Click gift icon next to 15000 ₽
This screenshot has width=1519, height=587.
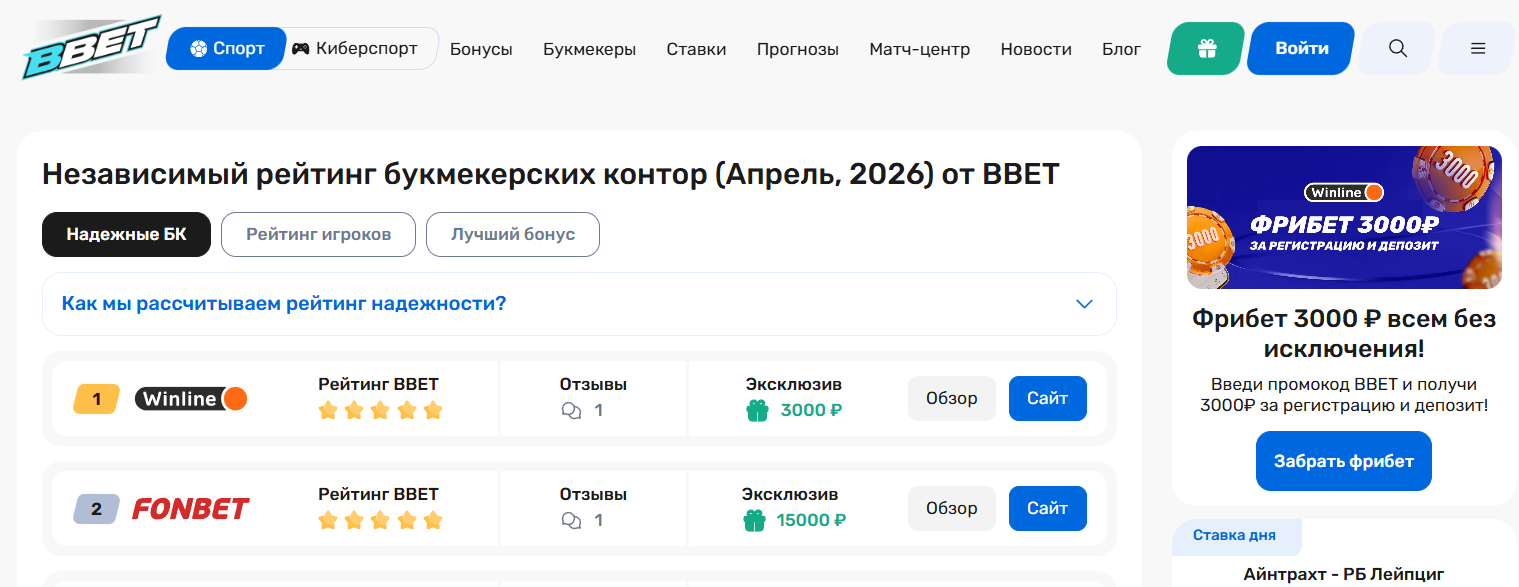(753, 520)
